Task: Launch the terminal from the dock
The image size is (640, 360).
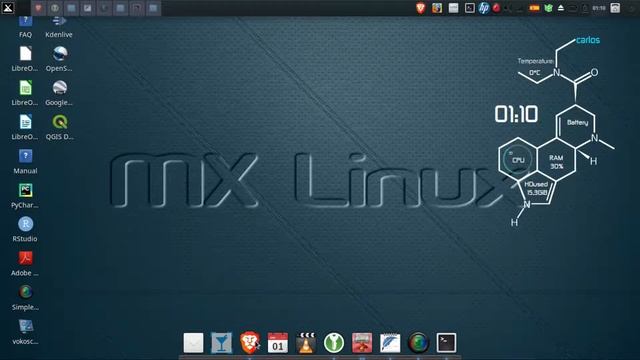Action: 447,342
